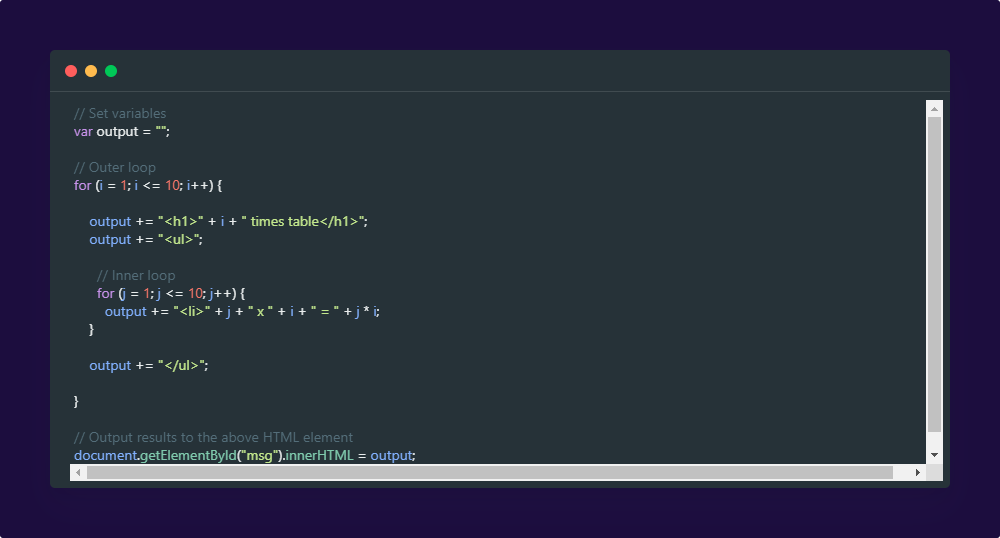Click the "// Set variables" comment
The image size is (1000, 538).
pos(120,113)
